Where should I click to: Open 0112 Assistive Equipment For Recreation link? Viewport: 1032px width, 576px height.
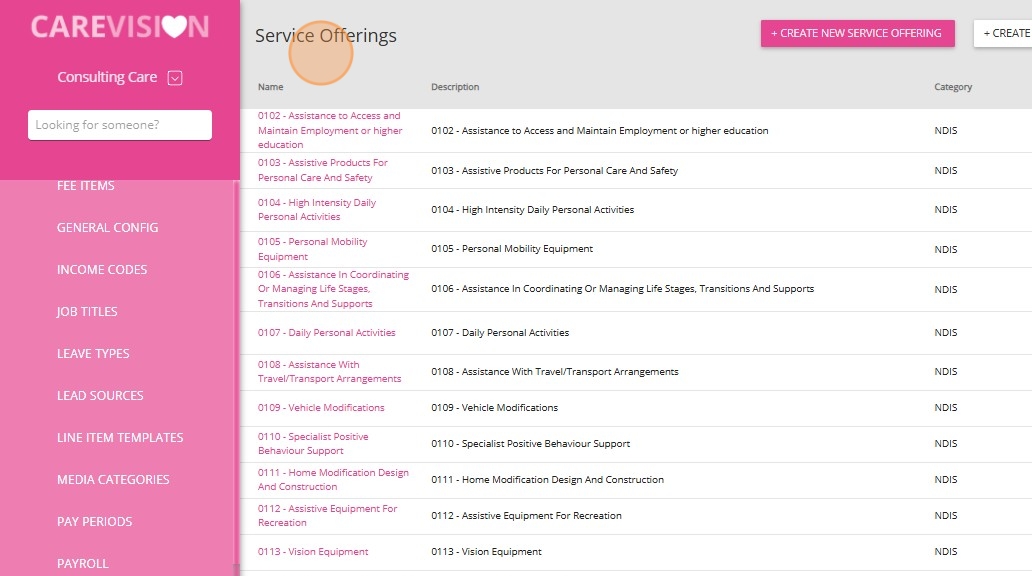(x=327, y=515)
